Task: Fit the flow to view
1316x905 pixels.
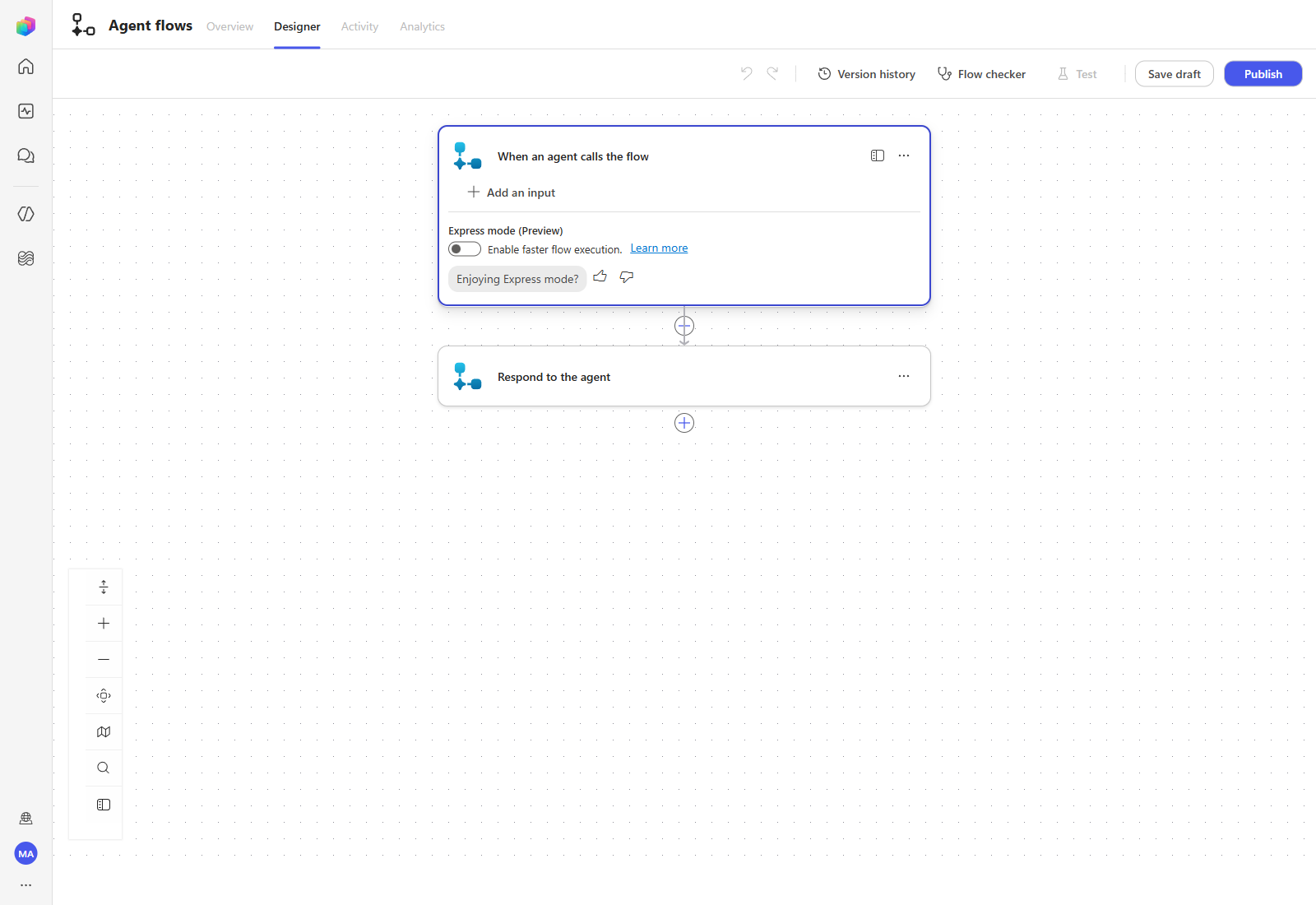Action: [104, 696]
